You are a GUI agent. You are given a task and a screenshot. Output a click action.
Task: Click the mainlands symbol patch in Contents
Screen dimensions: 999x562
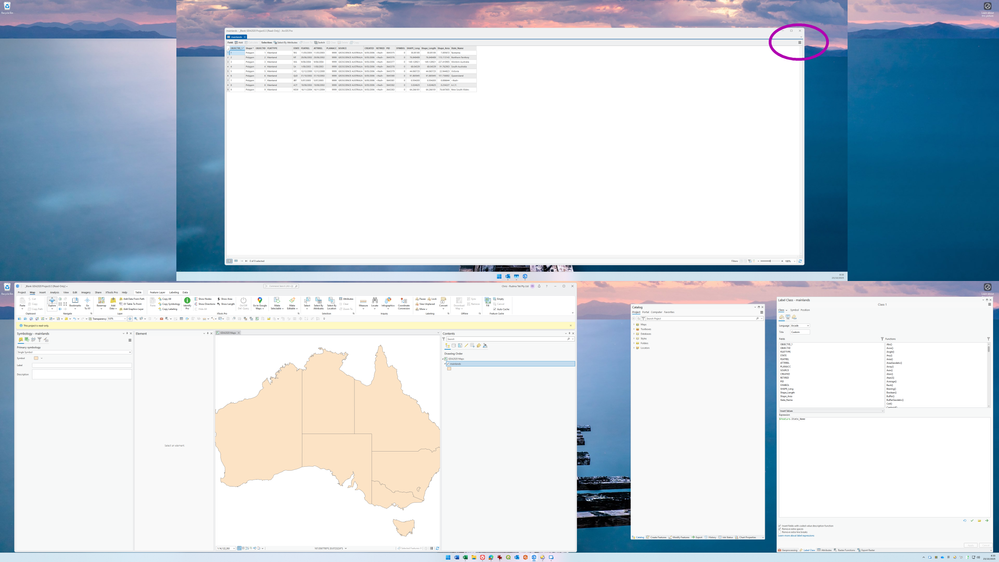click(449, 368)
